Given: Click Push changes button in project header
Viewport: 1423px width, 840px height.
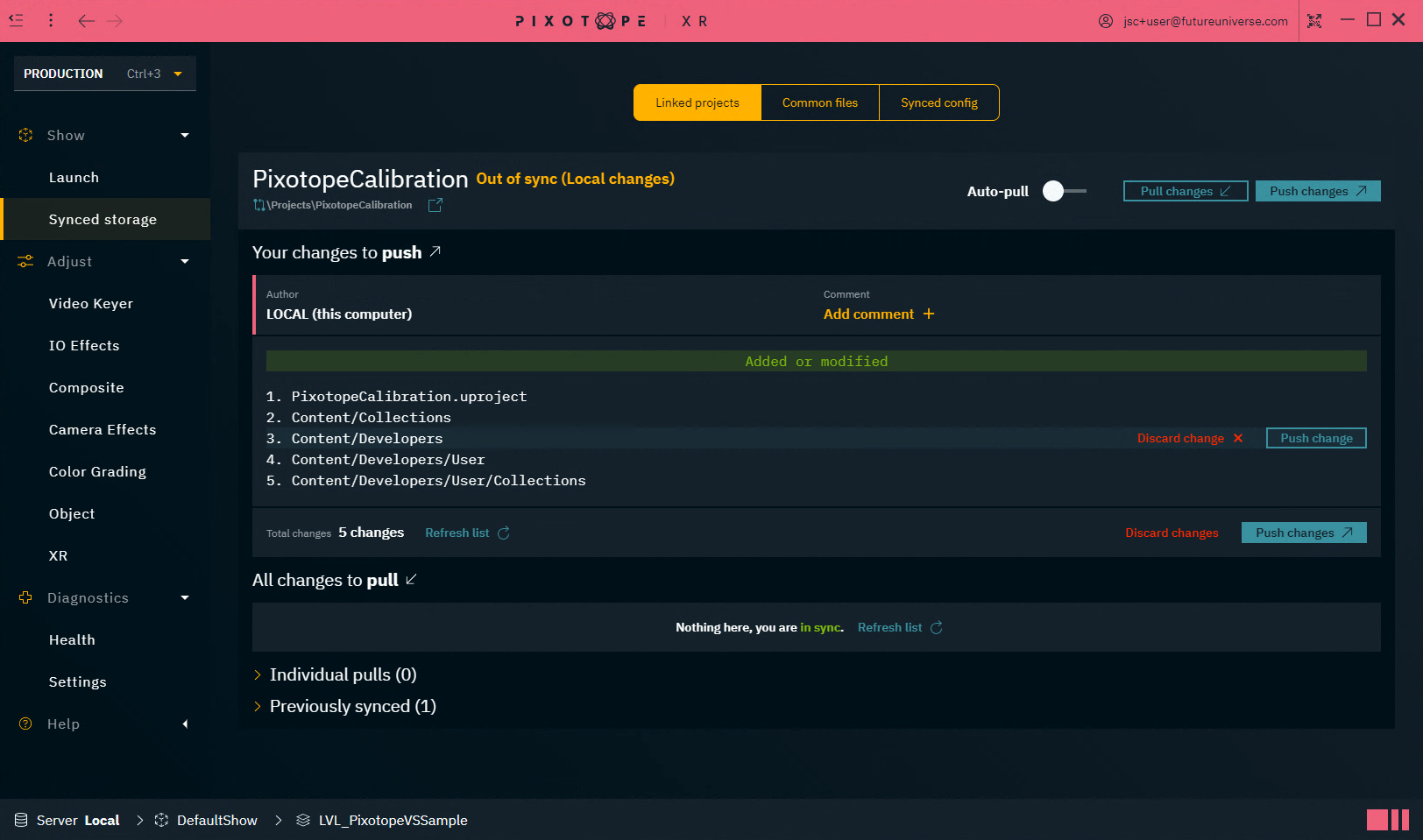Looking at the screenshot, I should tap(1318, 191).
